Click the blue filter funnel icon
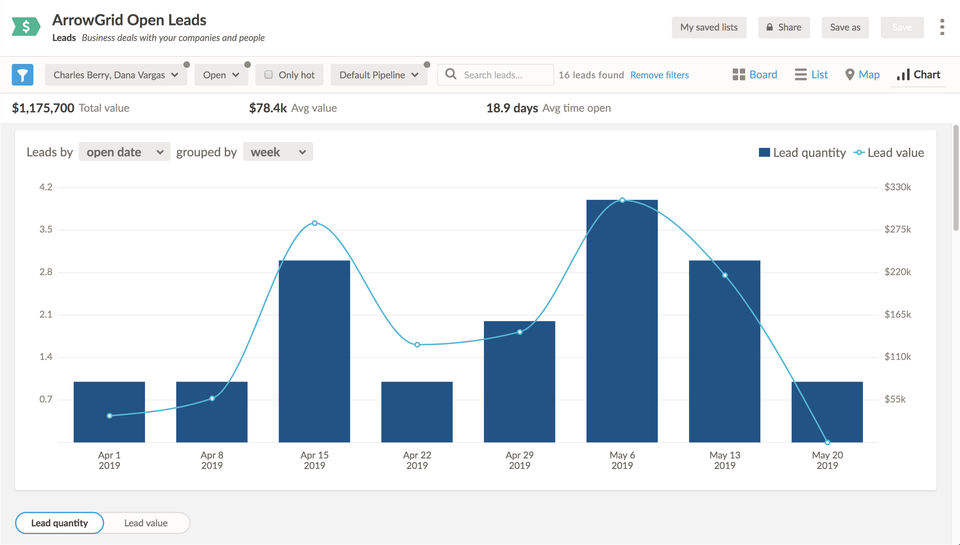The image size is (960, 545). click(23, 75)
